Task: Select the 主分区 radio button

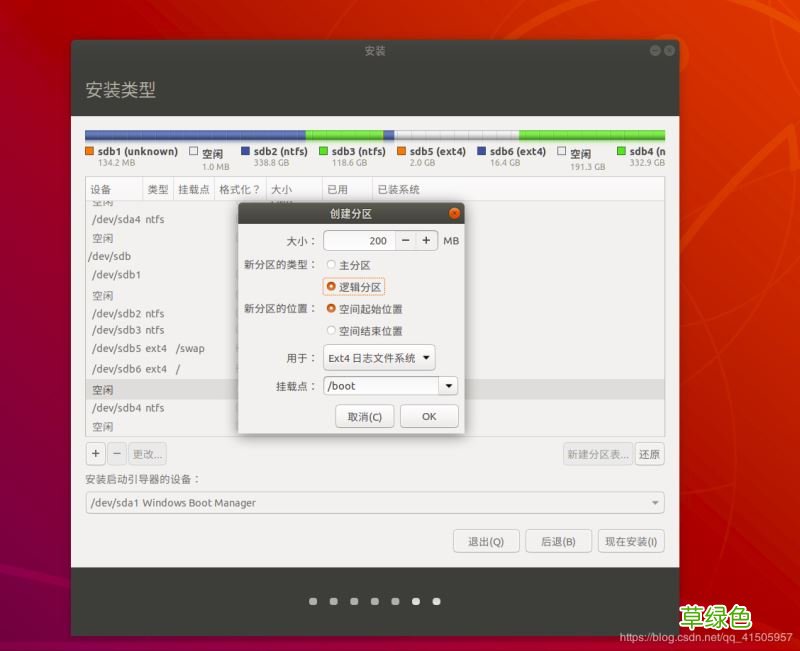Action: [331, 263]
